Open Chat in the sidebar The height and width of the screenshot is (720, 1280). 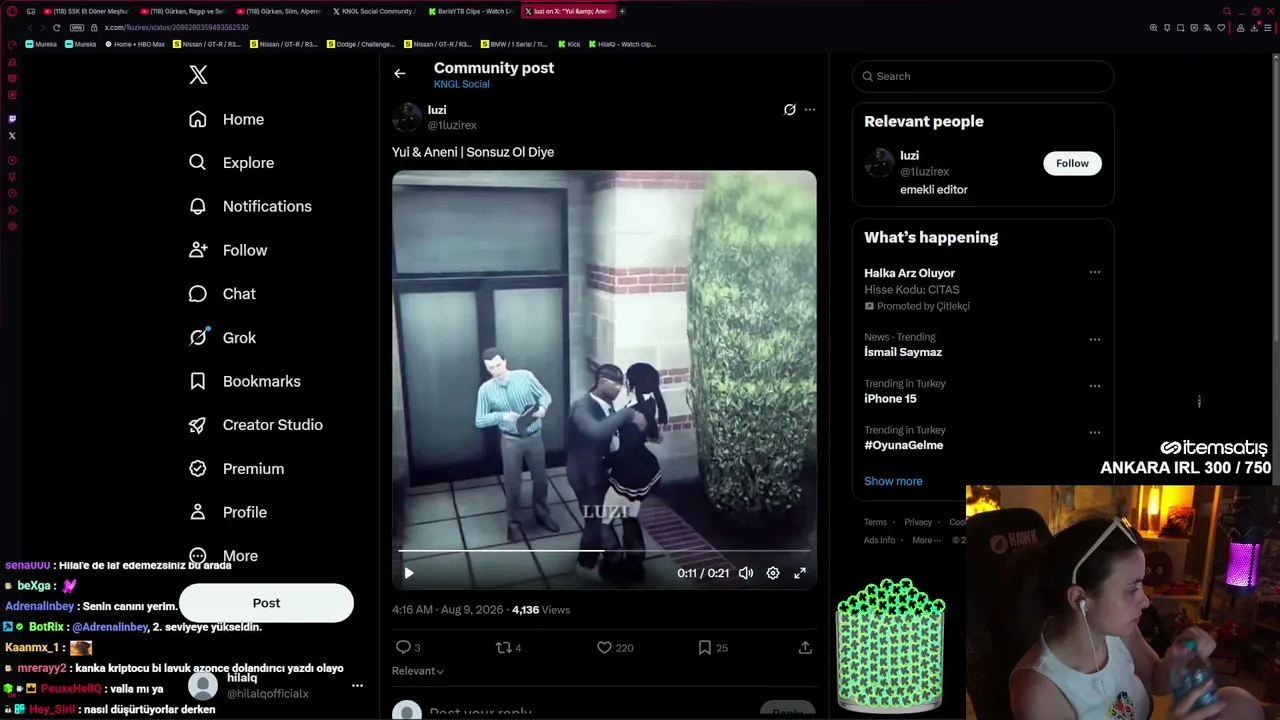point(222,294)
